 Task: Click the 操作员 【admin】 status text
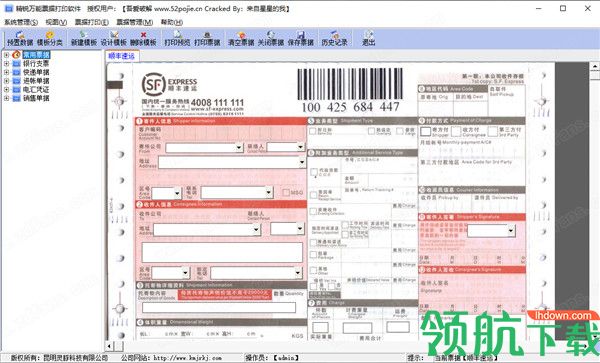pos(272,358)
